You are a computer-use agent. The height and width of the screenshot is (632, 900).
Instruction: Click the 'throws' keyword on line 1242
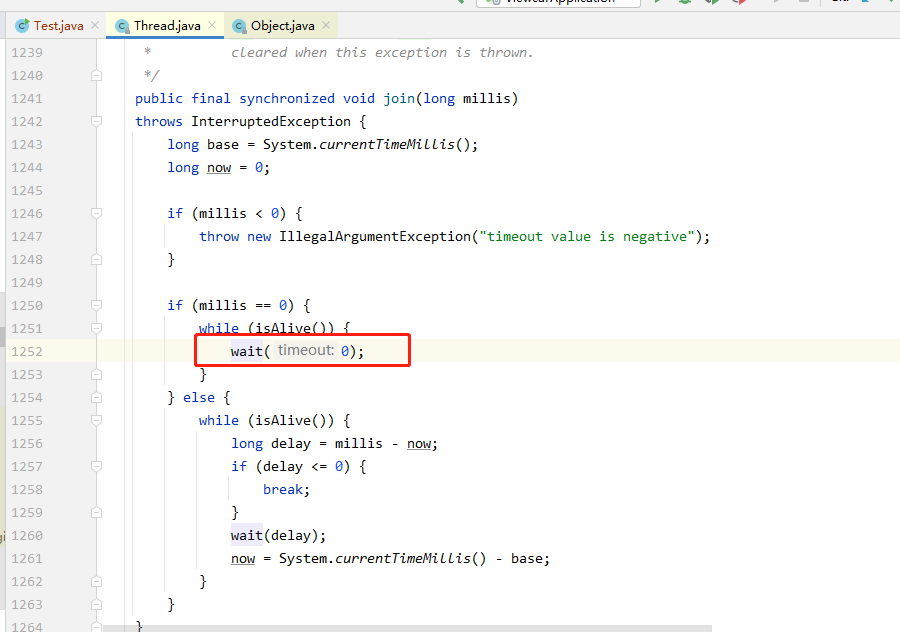point(159,122)
